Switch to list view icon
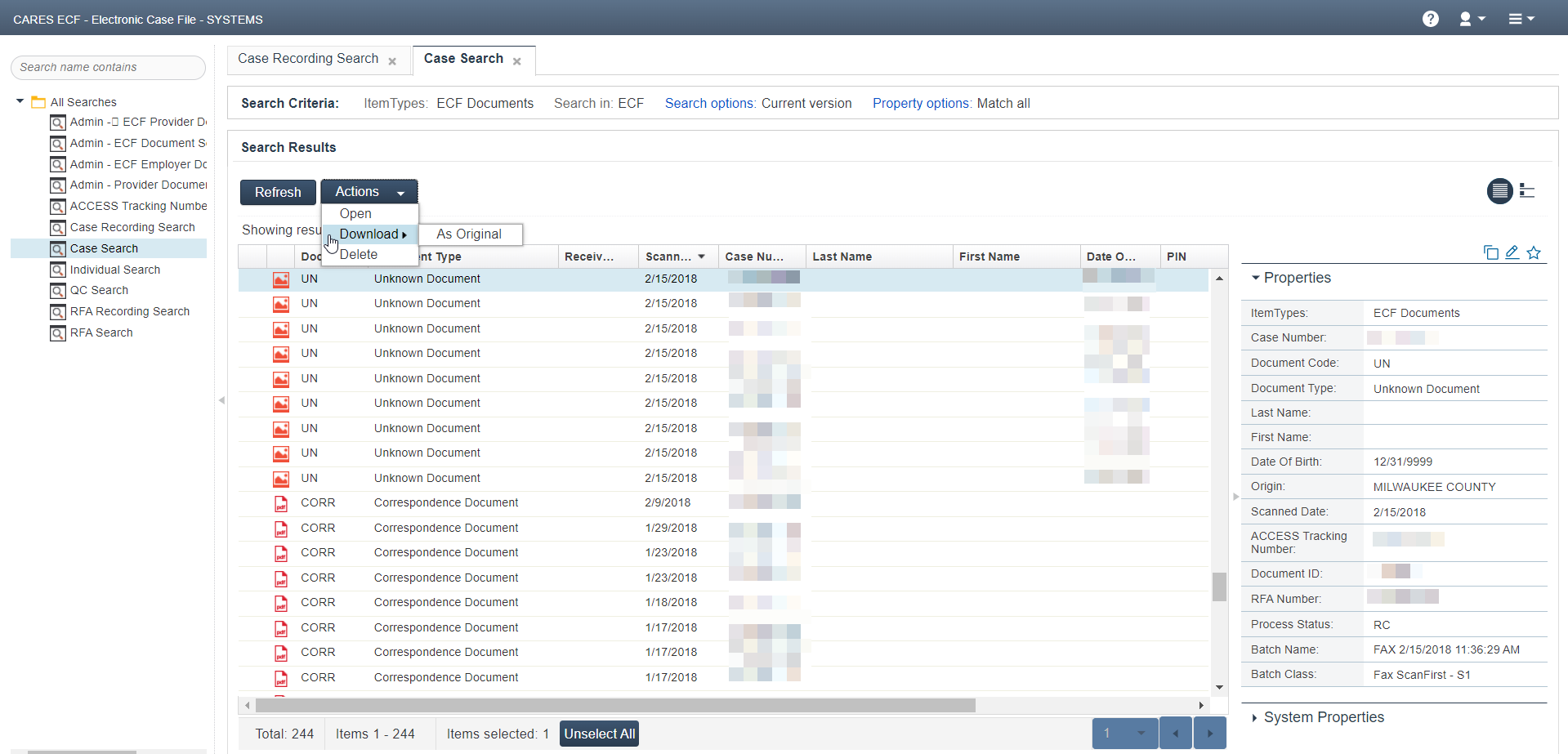 click(1499, 191)
